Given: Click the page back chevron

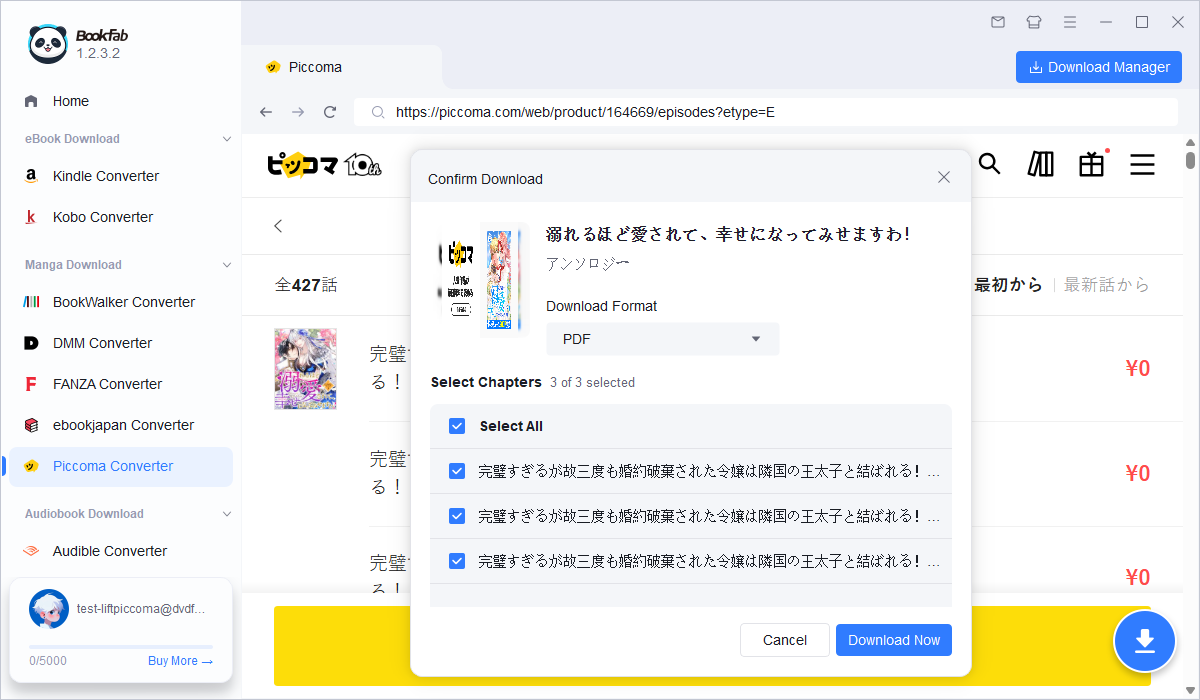Looking at the screenshot, I should point(278,226).
